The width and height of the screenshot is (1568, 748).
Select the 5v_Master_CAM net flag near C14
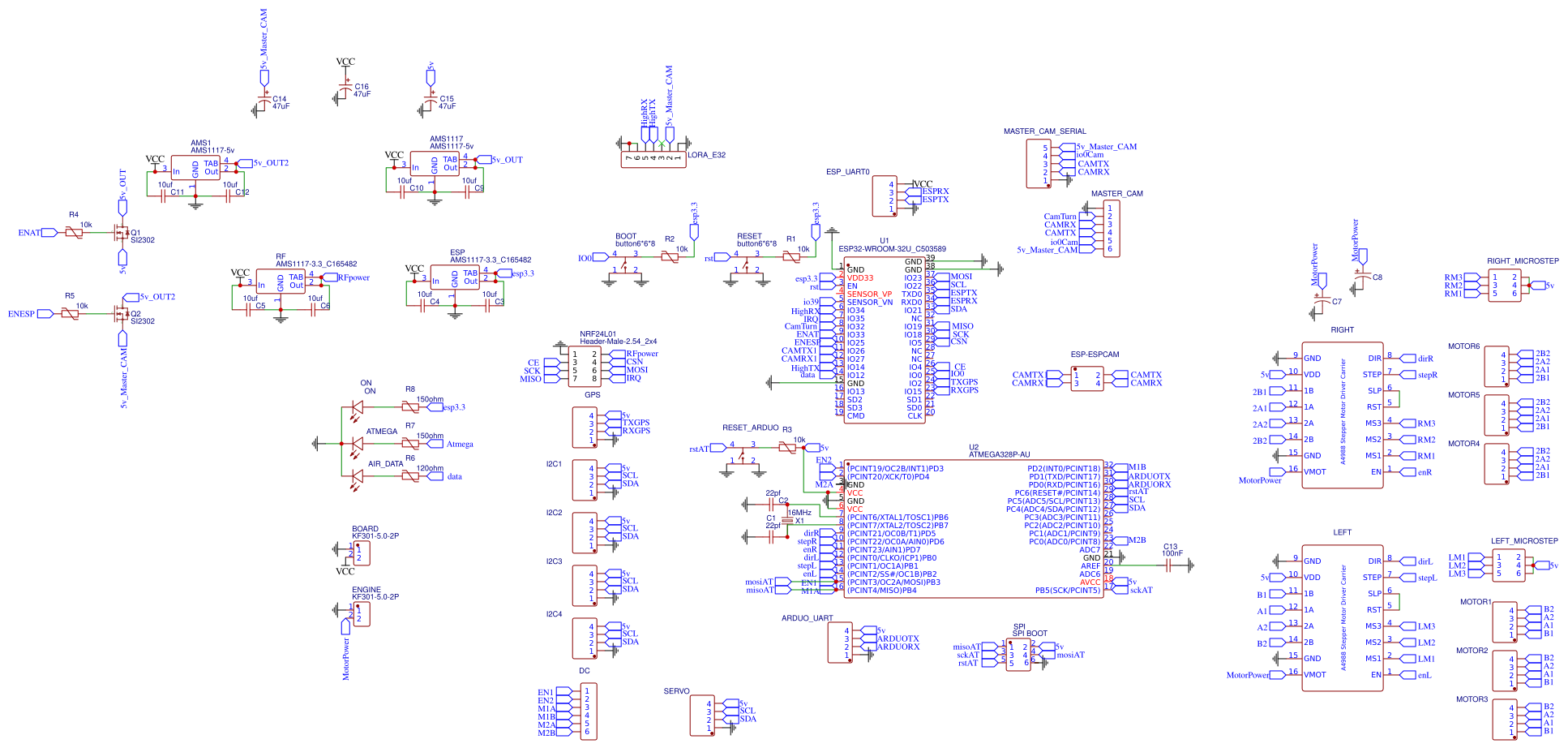point(265,77)
